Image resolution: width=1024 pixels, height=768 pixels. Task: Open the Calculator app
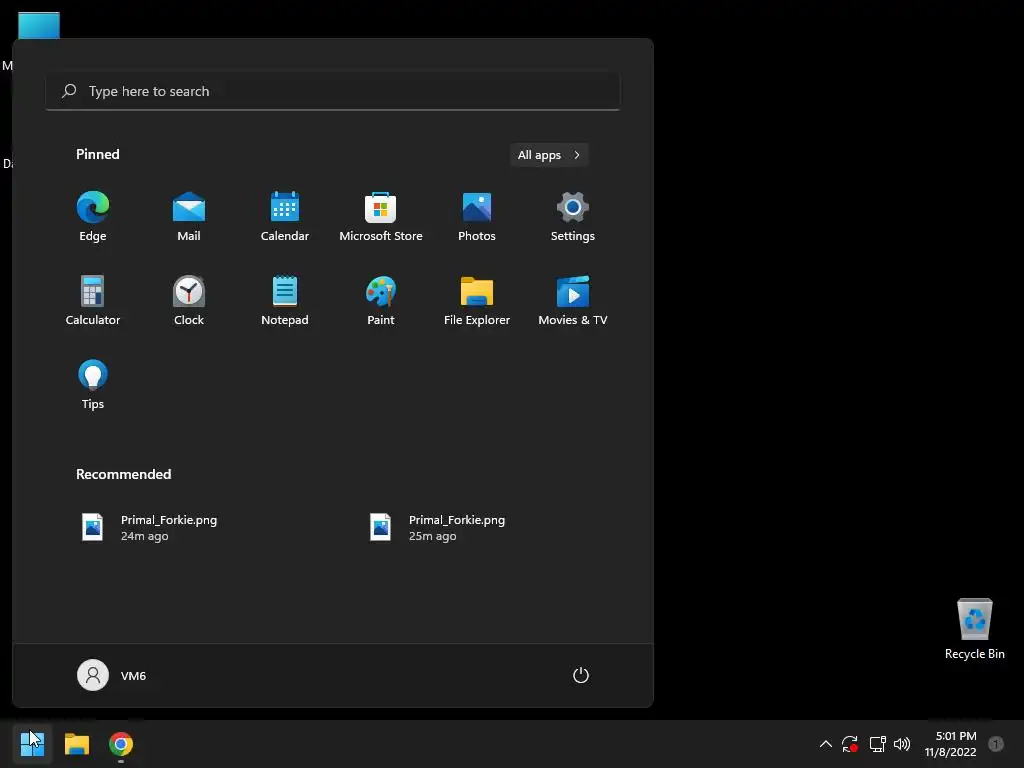click(93, 300)
